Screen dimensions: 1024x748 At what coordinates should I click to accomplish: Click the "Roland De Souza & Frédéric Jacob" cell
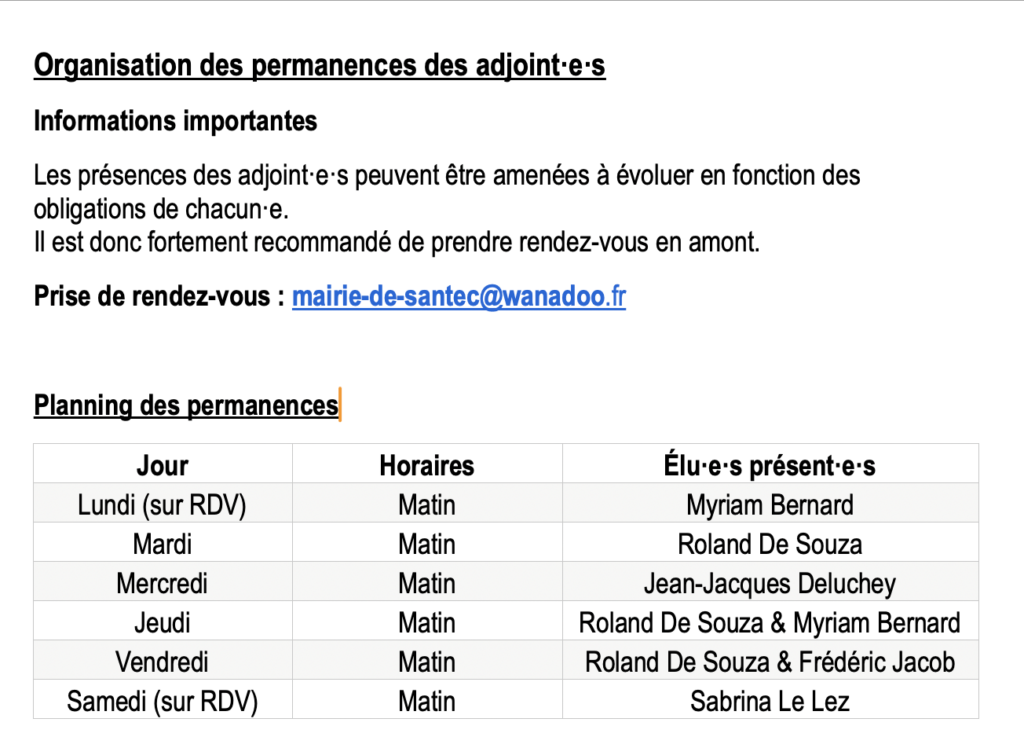(769, 662)
